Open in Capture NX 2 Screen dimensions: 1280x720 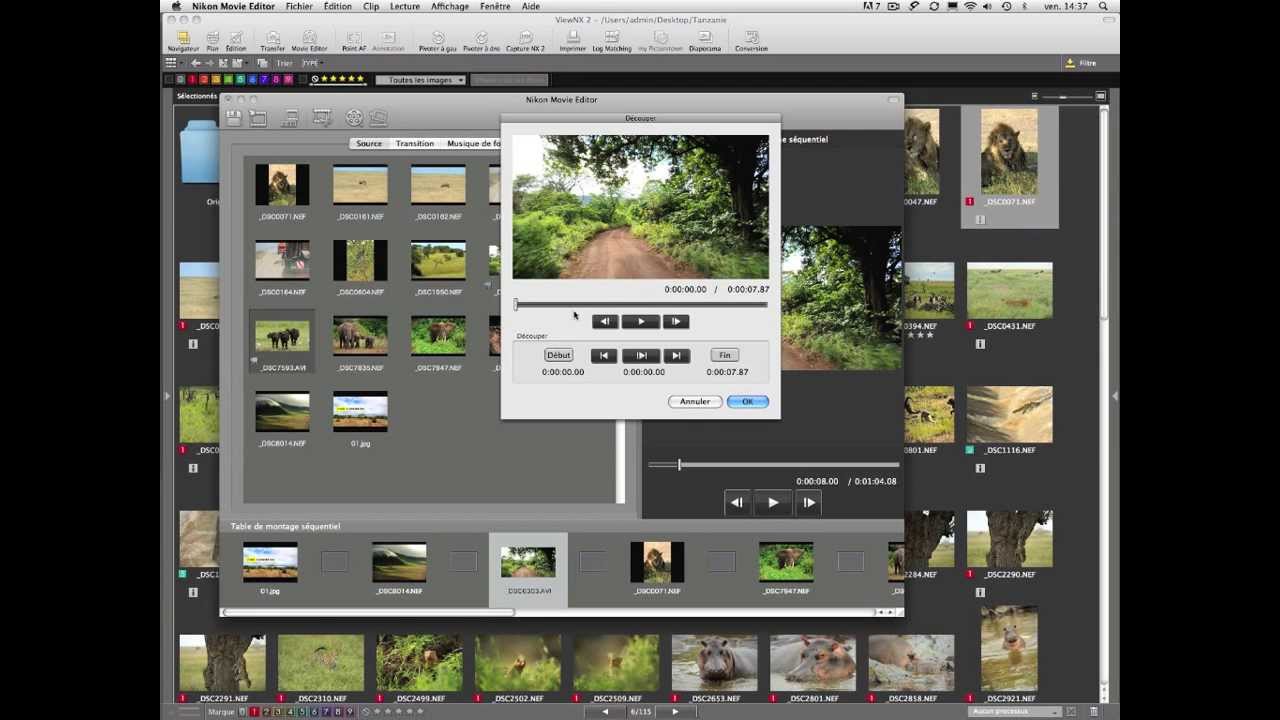pos(525,41)
